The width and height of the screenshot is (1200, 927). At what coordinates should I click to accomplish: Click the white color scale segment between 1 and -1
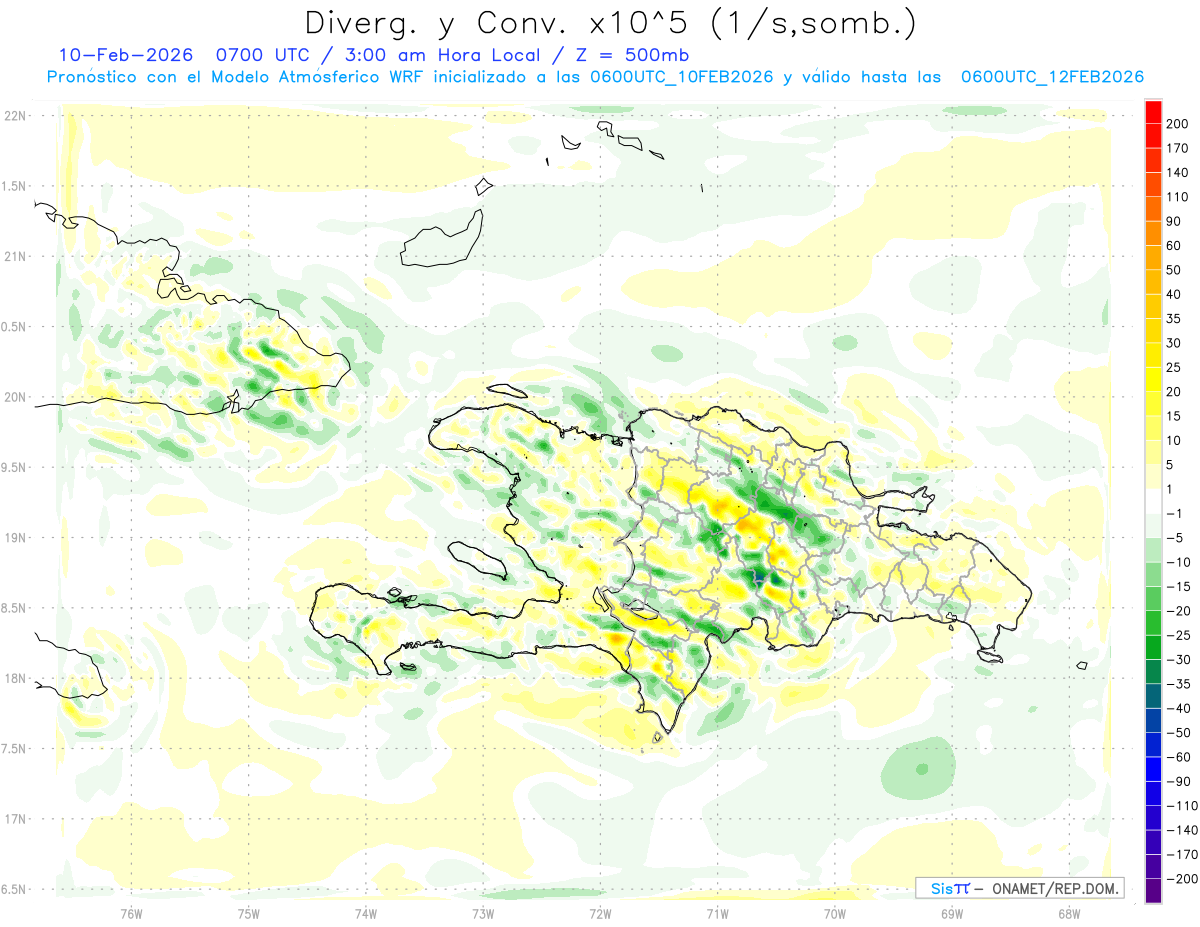tap(1153, 501)
